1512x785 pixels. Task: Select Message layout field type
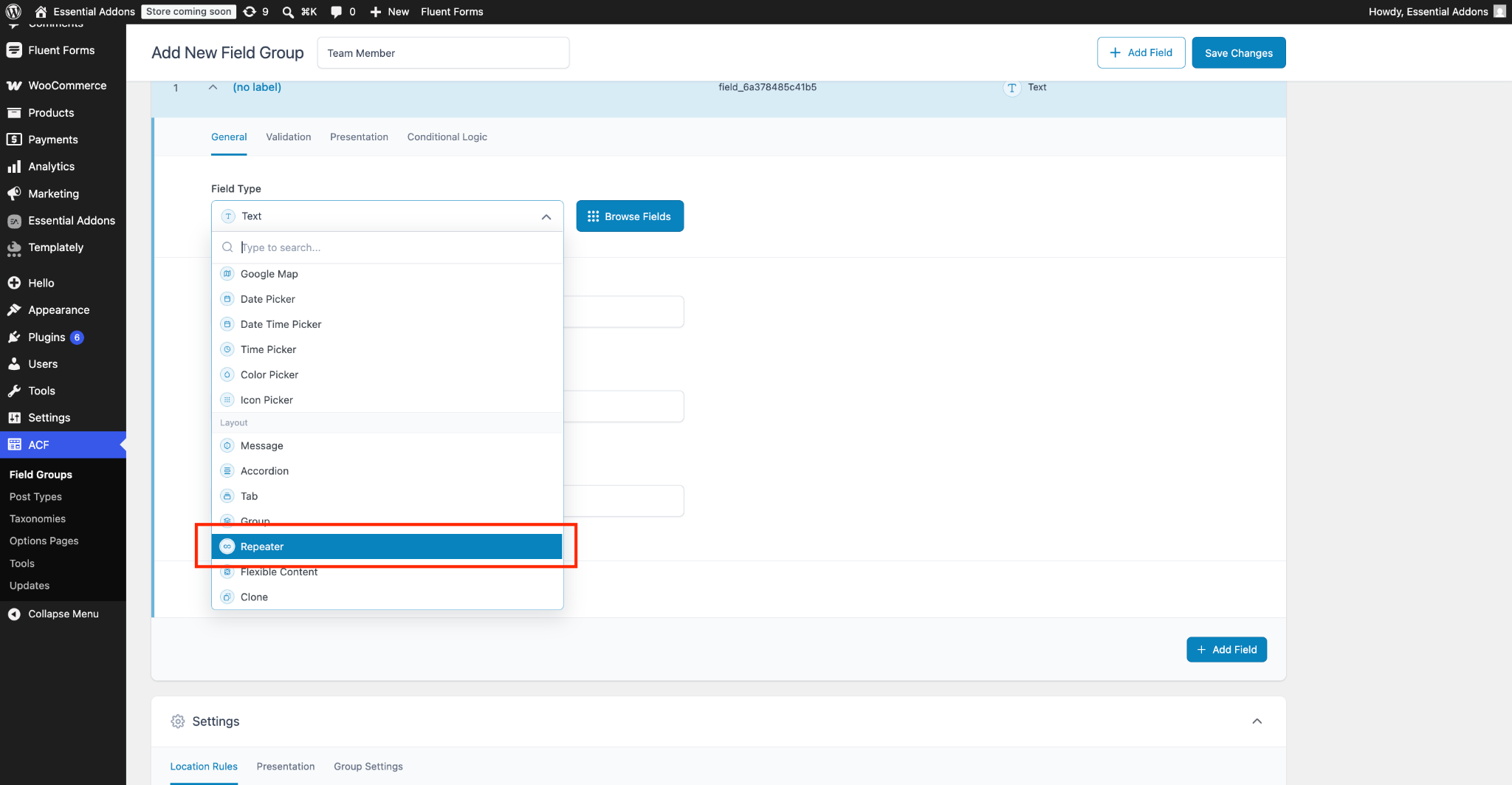(x=387, y=446)
